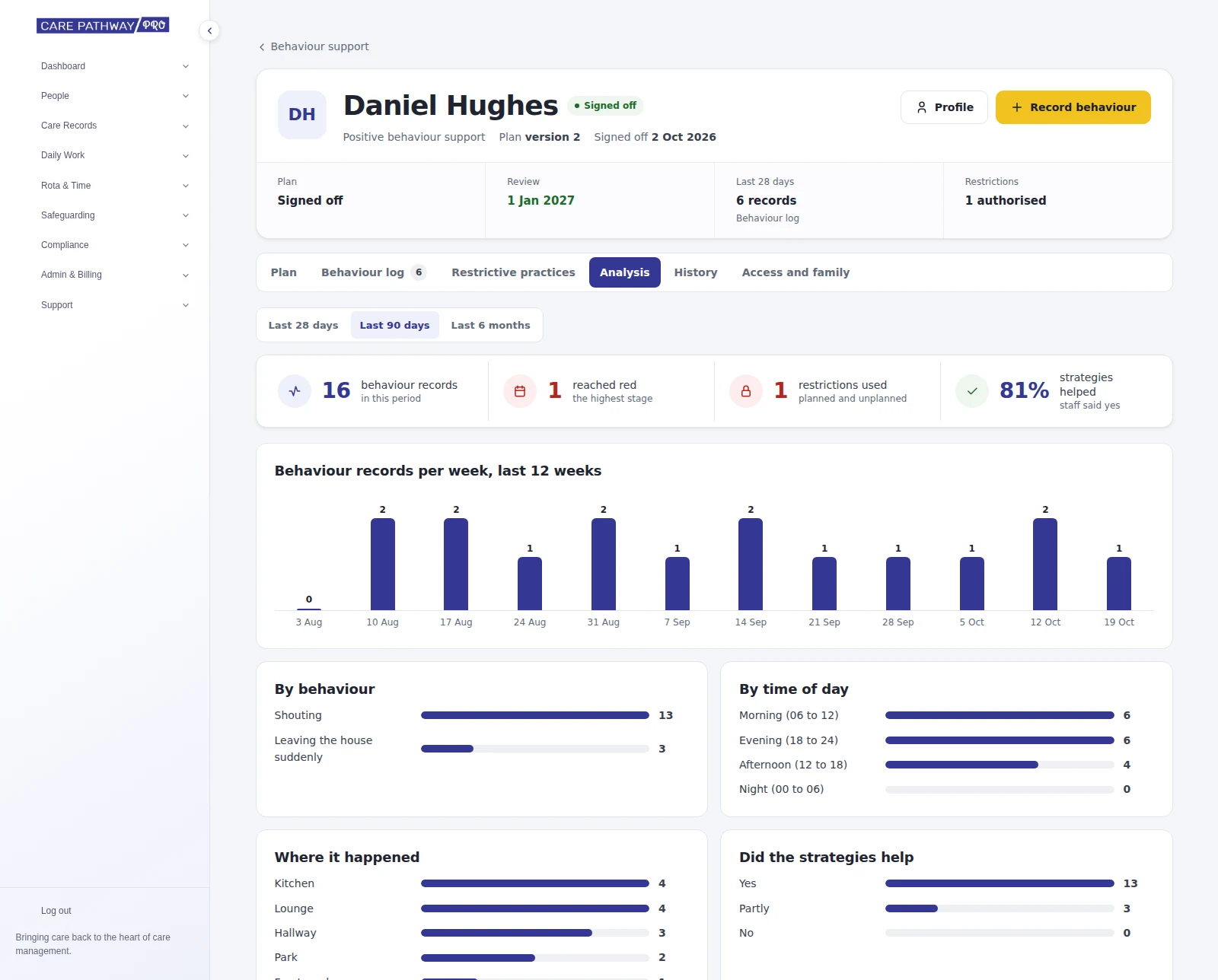Screen dimensions: 1218x980
Task: Expand the Dashboard menu
Action: [x=115, y=66]
